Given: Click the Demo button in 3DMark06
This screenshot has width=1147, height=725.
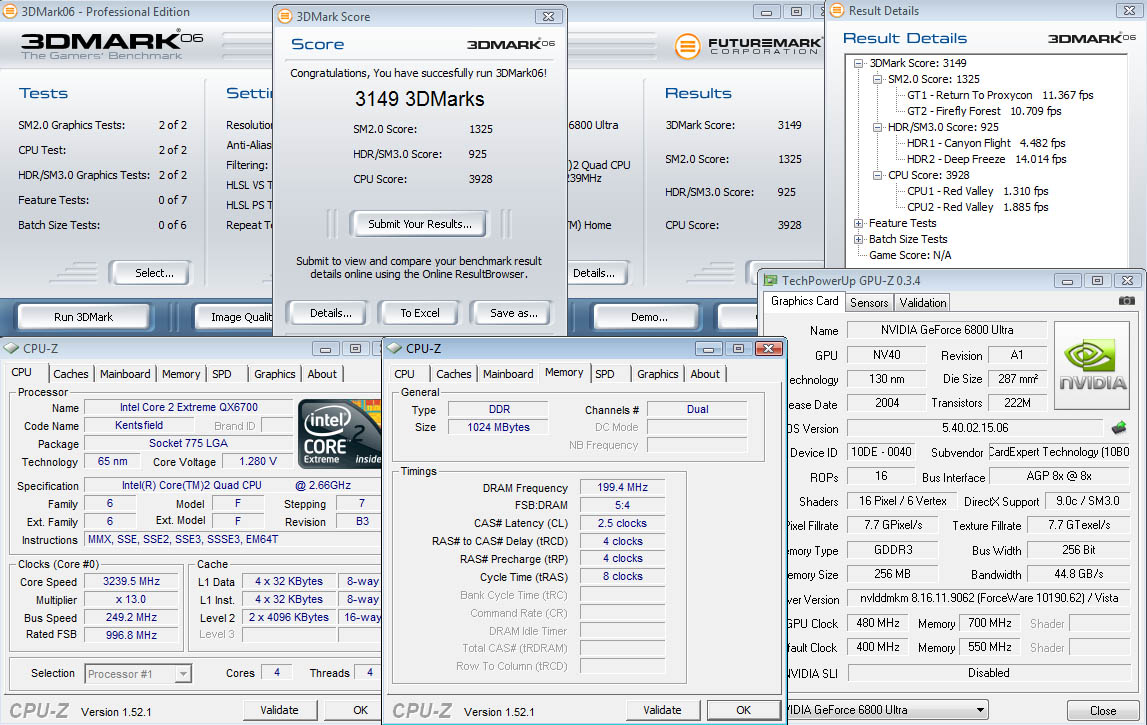Looking at the screenshot, I should point(649,317).
